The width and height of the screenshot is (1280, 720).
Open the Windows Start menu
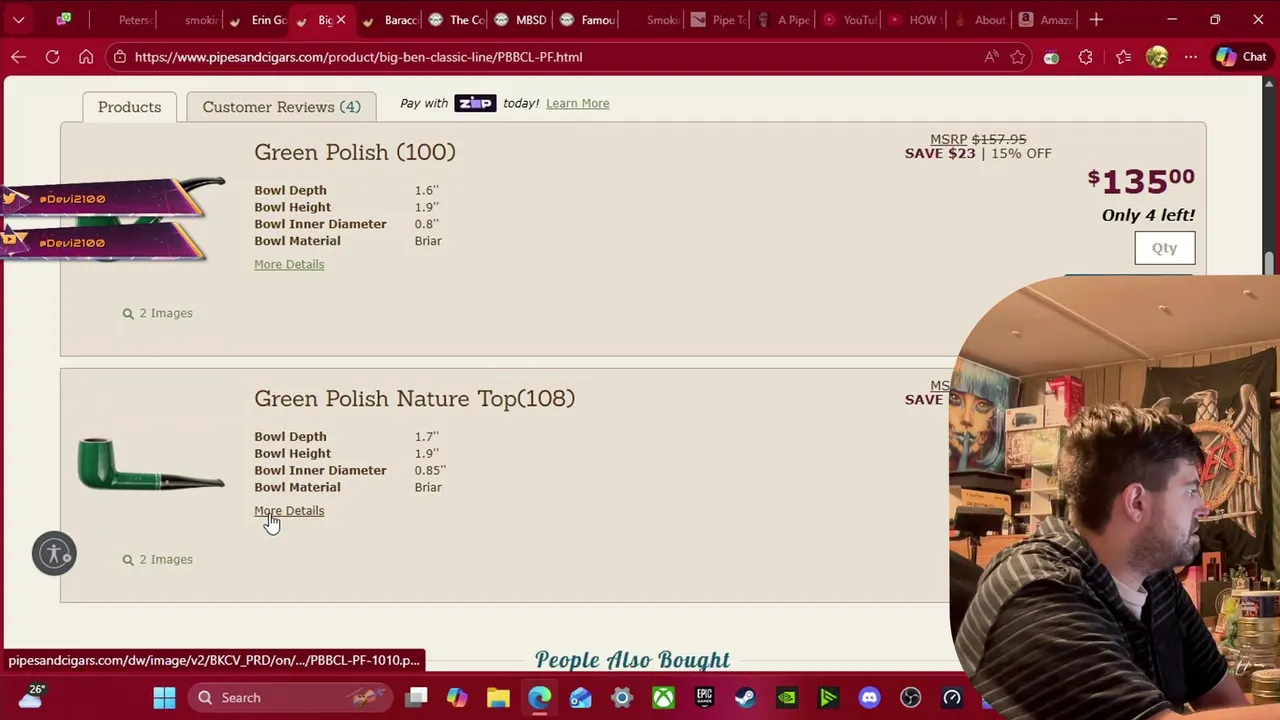coord(164,698)
